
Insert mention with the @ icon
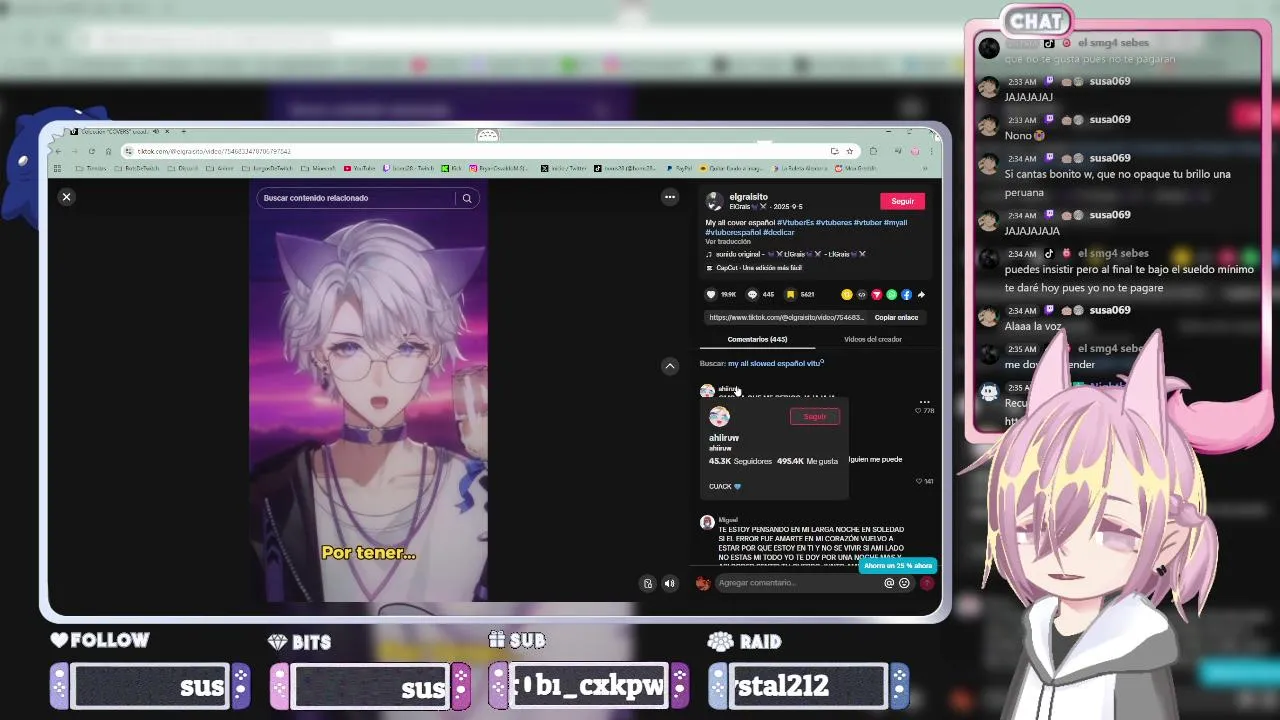point(889,583)
